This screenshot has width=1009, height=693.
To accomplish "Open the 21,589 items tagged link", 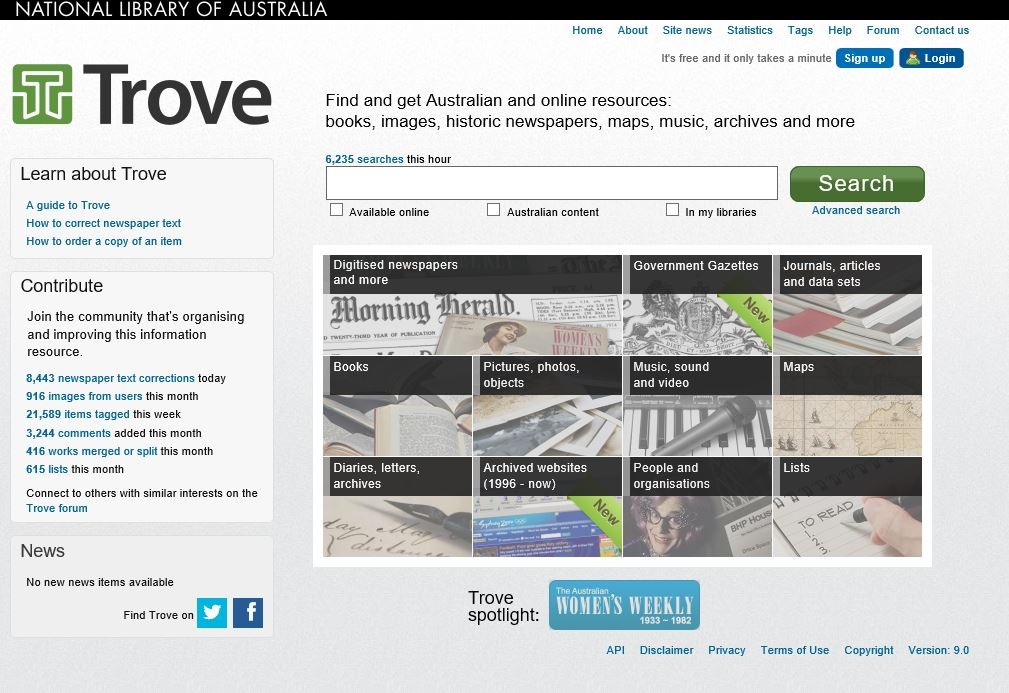I will 78,414.
